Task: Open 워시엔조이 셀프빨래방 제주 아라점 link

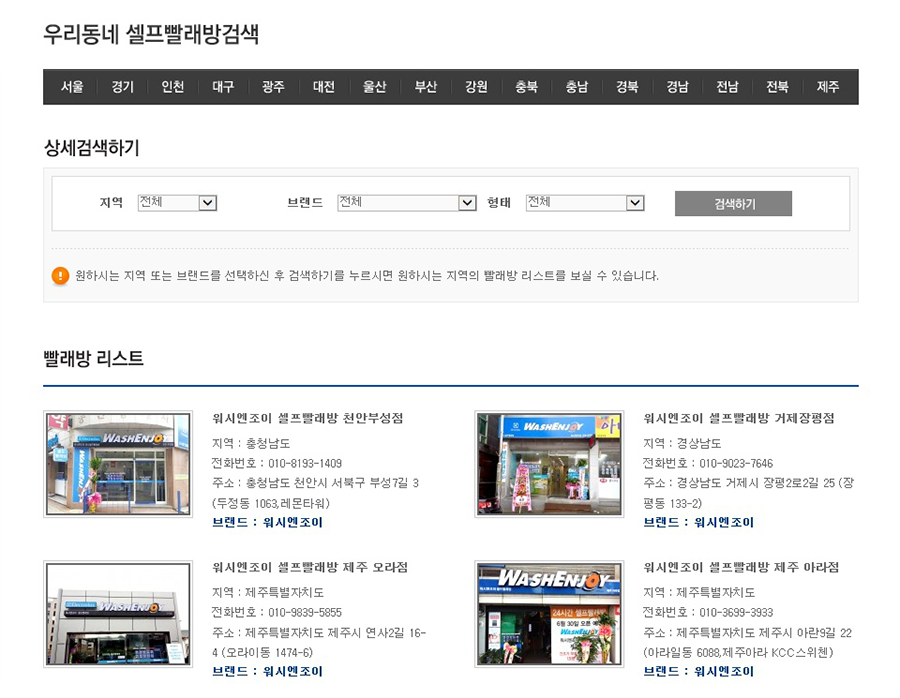Action: (x=741, y=567)
